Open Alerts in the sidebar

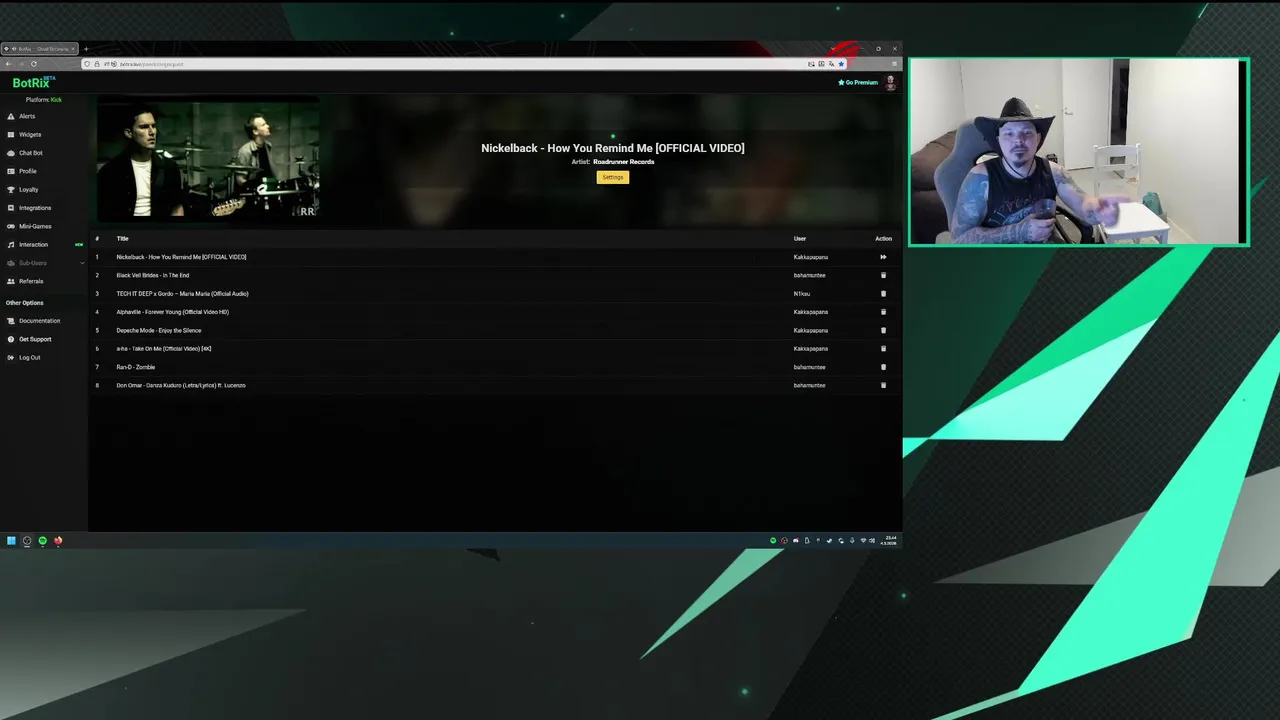pos(27,116)
